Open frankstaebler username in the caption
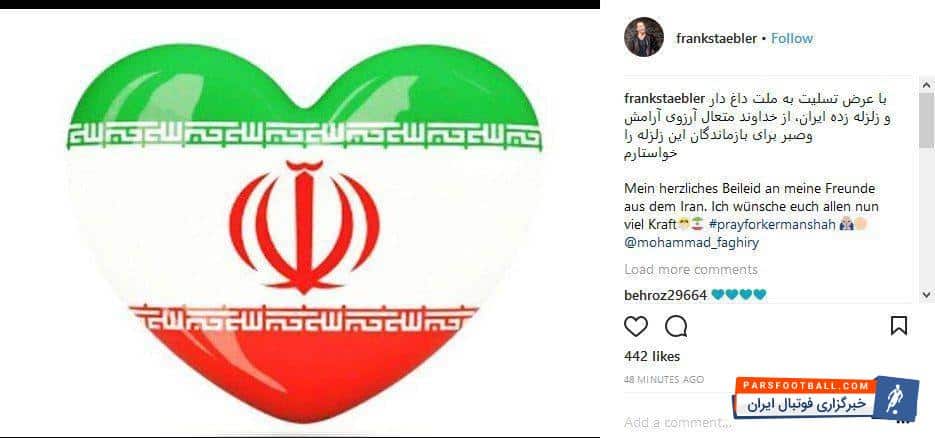Screen dimensions: 935x438 click(664, 98)
